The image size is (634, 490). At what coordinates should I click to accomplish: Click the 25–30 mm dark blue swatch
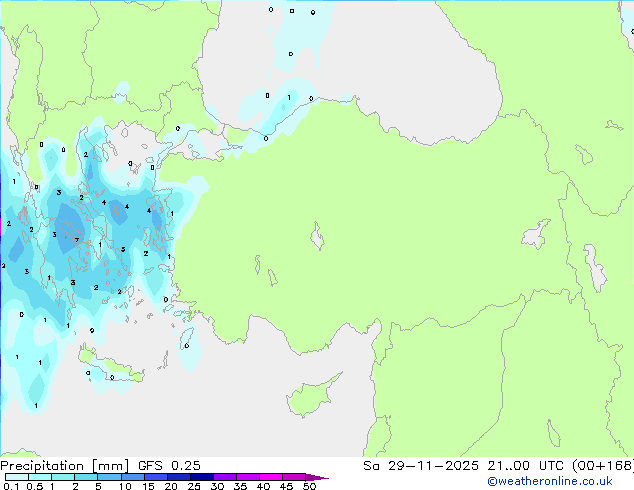click(202, 477)
